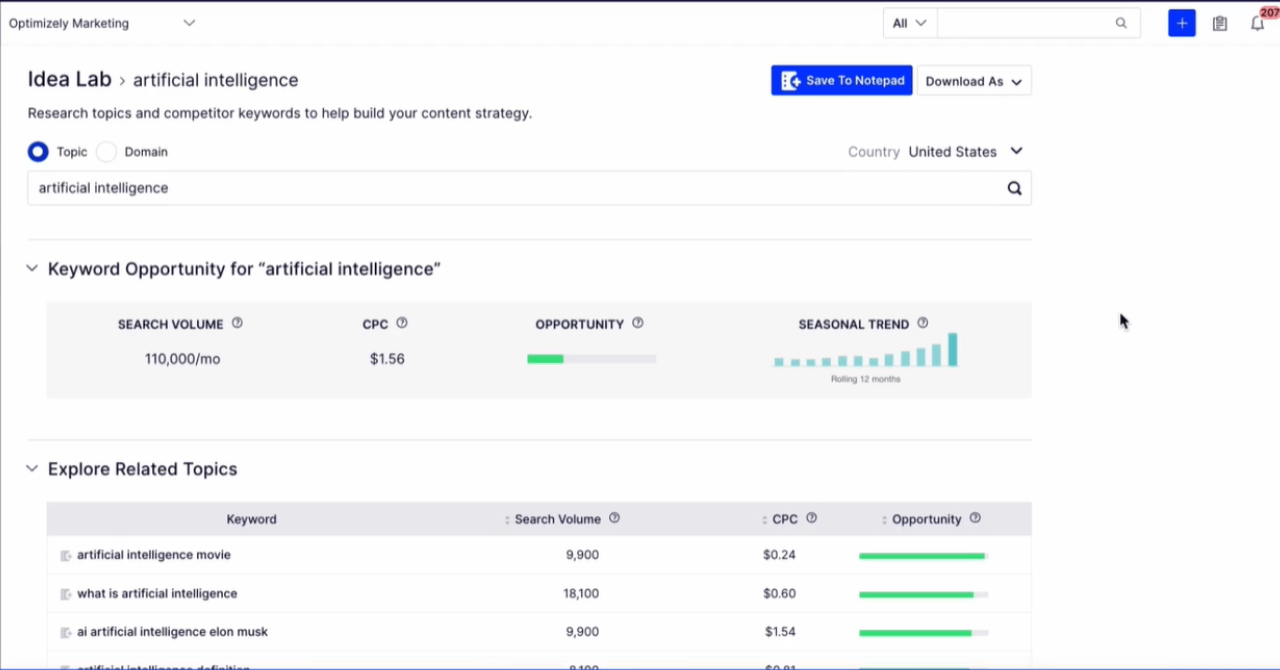The image size is (1280, 670).
Task: Click the CPC info icon in summary card
Action: (402, 323)
